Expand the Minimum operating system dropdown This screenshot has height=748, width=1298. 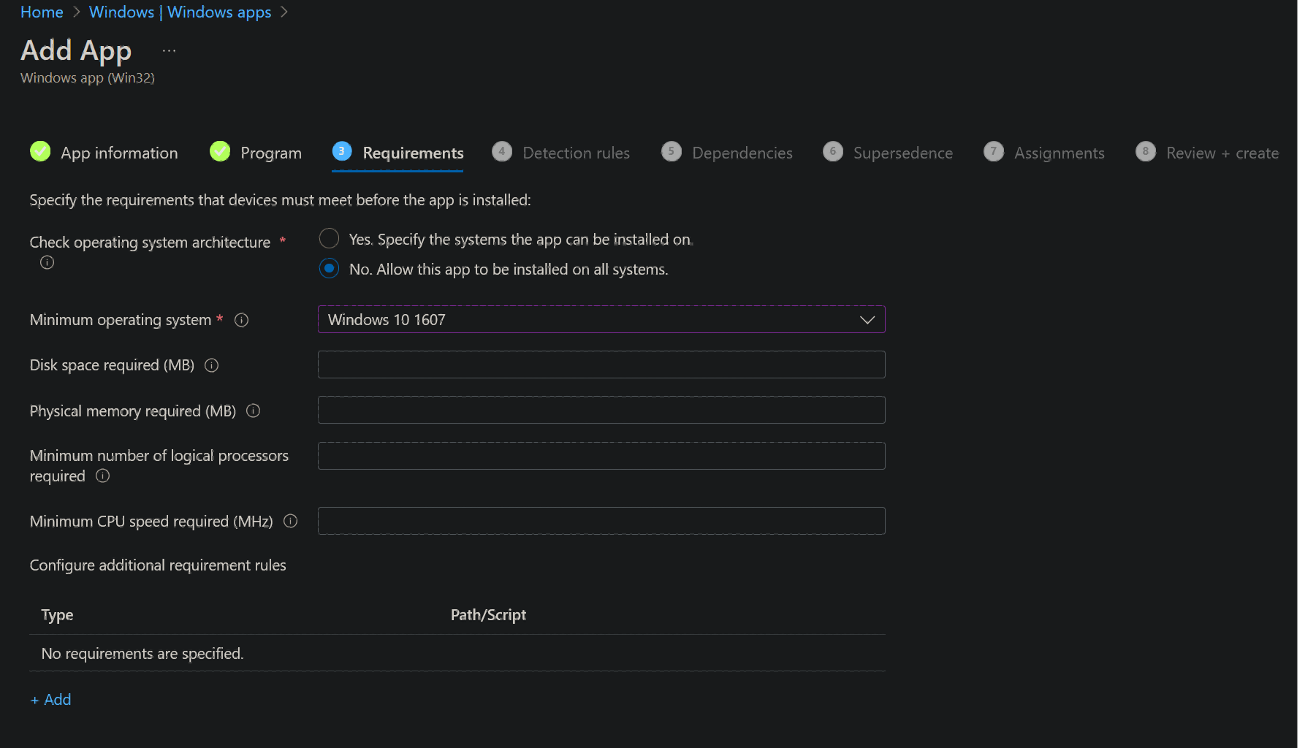click(x=601, y=319)
